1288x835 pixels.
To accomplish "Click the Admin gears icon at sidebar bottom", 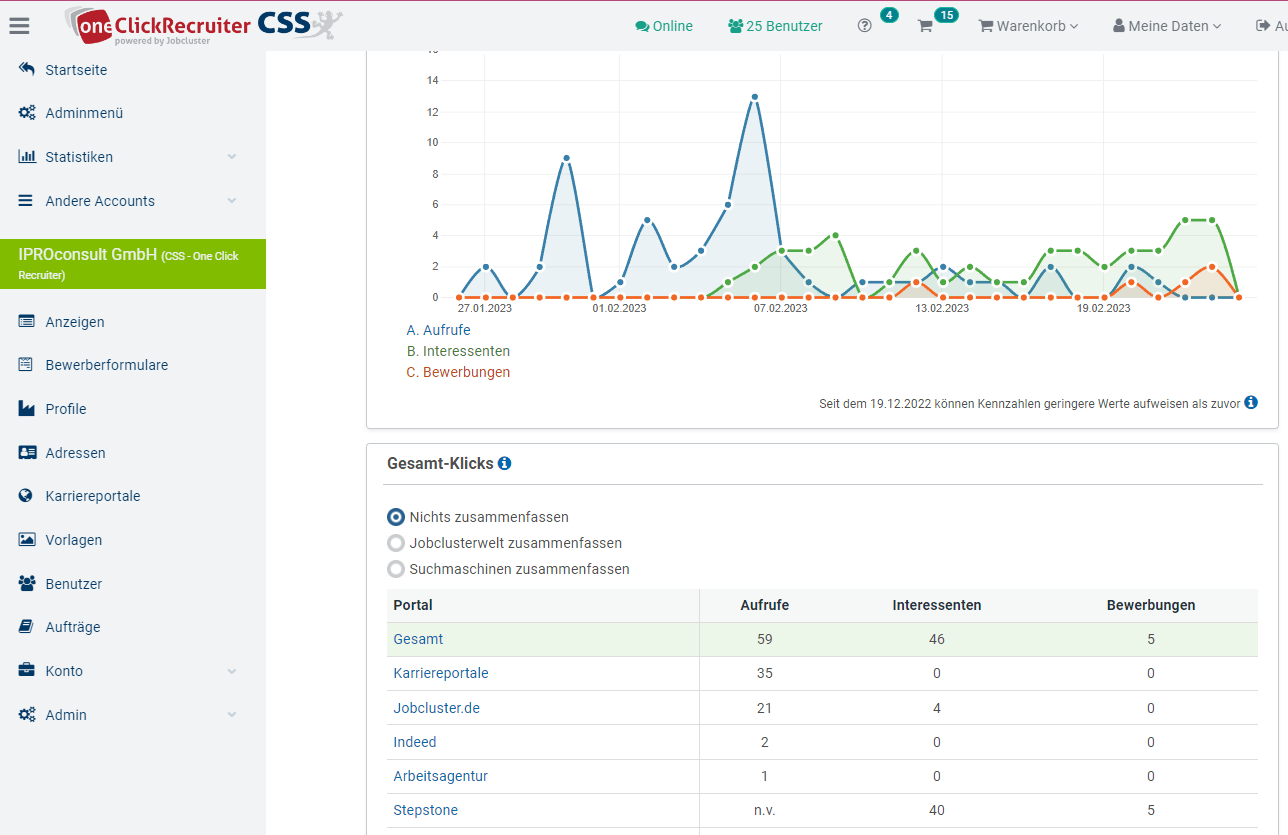I will click(27, 715).
